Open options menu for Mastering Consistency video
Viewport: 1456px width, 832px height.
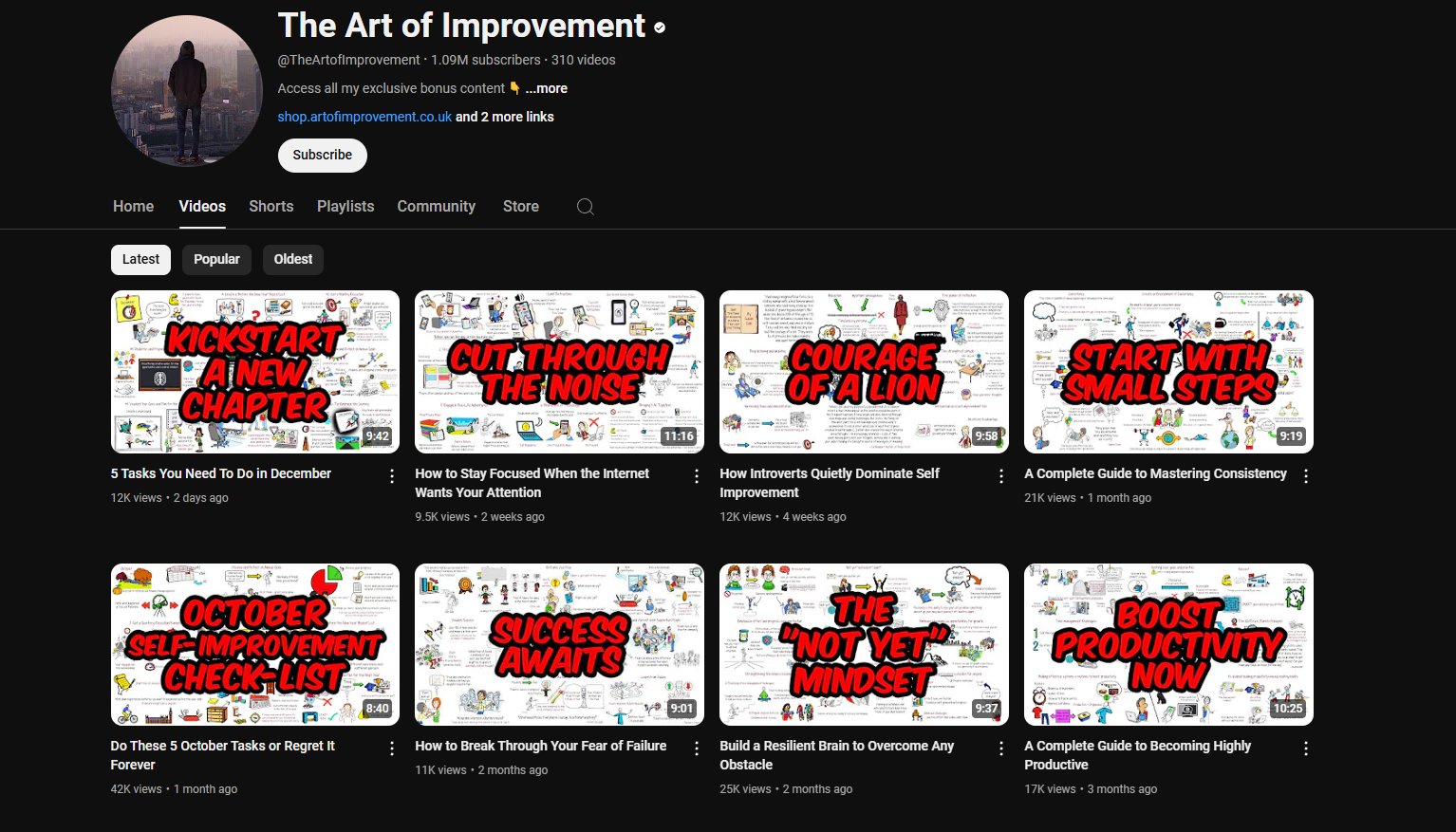click(1306, 476)
